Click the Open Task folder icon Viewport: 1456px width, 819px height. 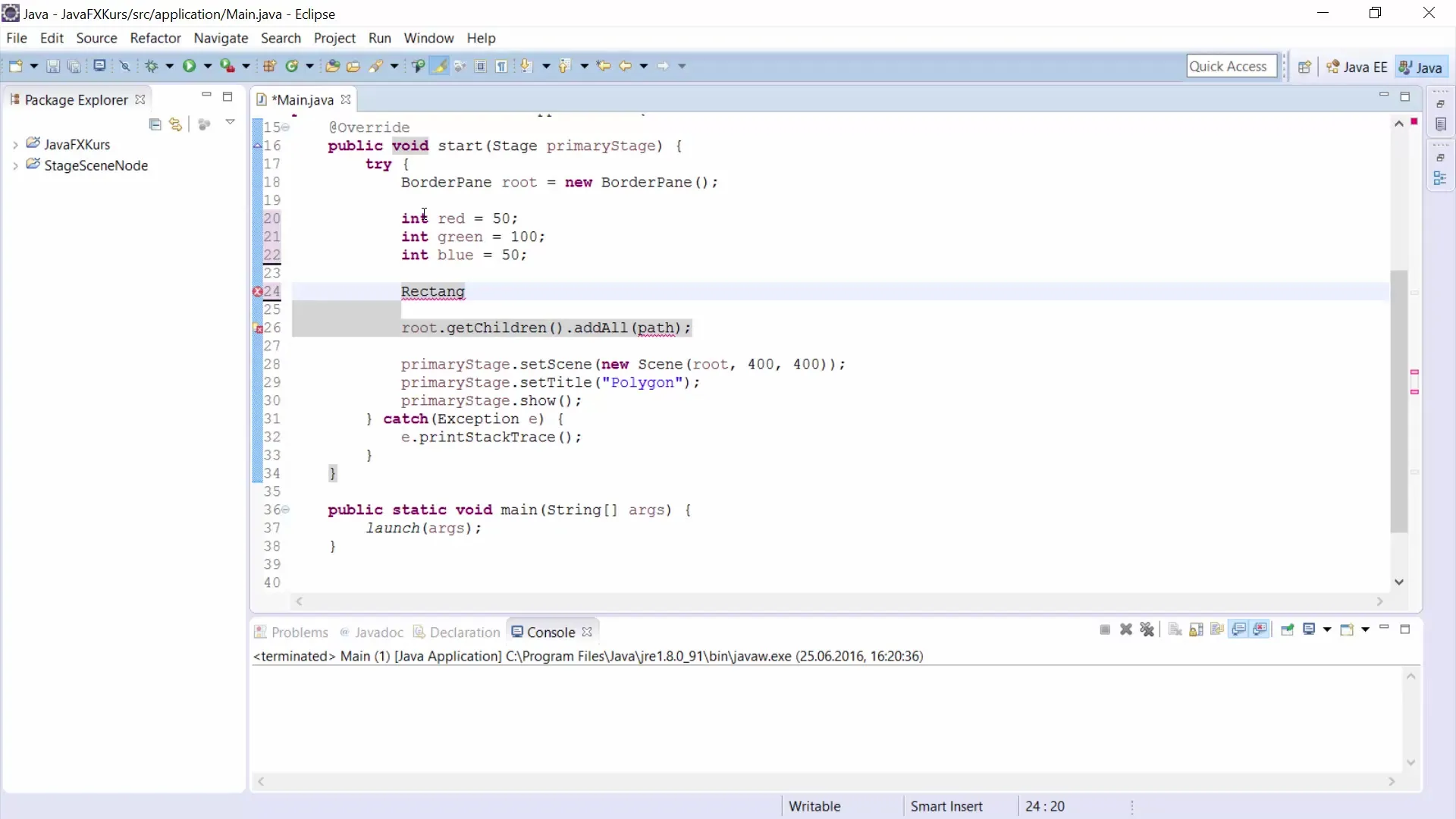(353, 66)
